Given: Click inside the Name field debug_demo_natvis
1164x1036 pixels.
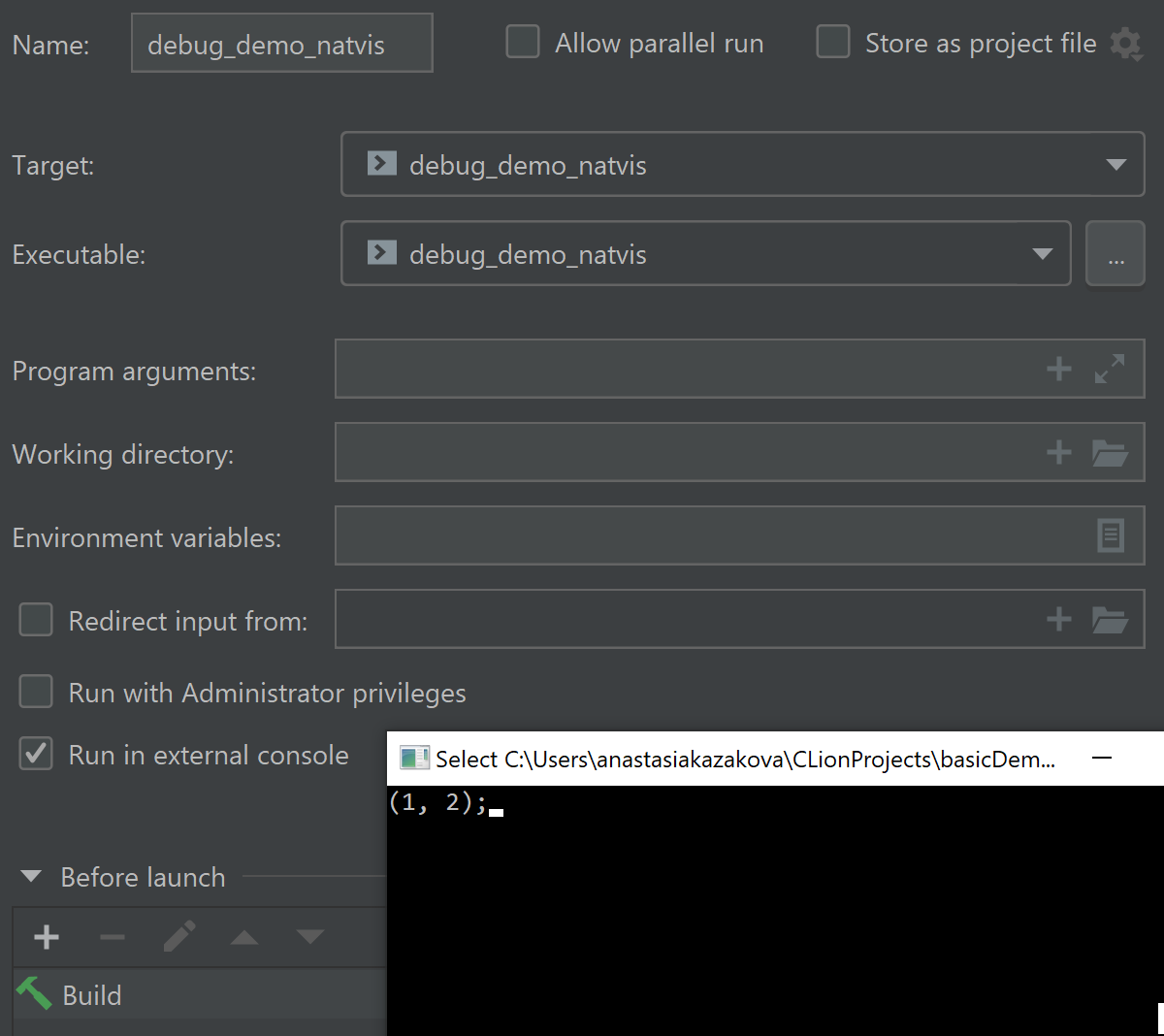Looking at the screenshot, I should click(x=281, y=43).
